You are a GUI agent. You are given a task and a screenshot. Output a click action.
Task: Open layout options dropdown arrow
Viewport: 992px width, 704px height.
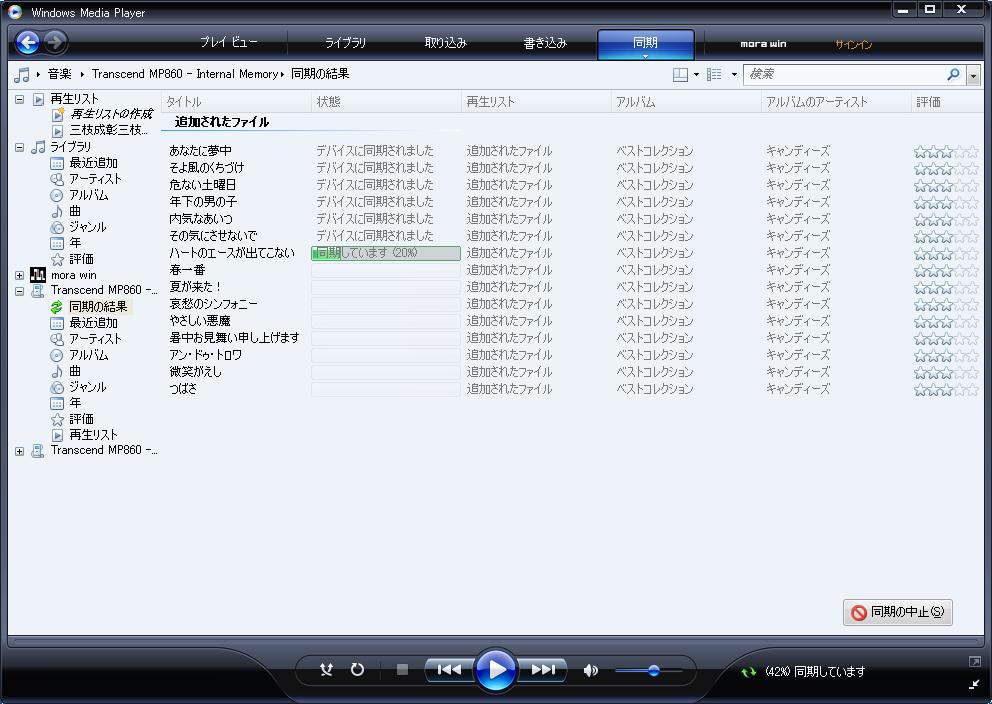(696, 75)
